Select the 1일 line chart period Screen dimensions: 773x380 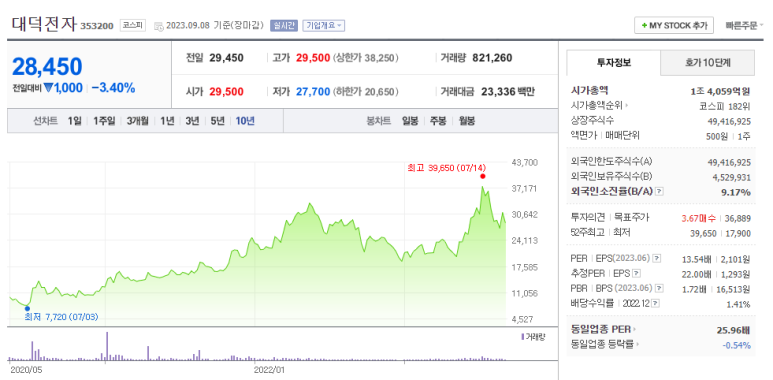(73, 121)
